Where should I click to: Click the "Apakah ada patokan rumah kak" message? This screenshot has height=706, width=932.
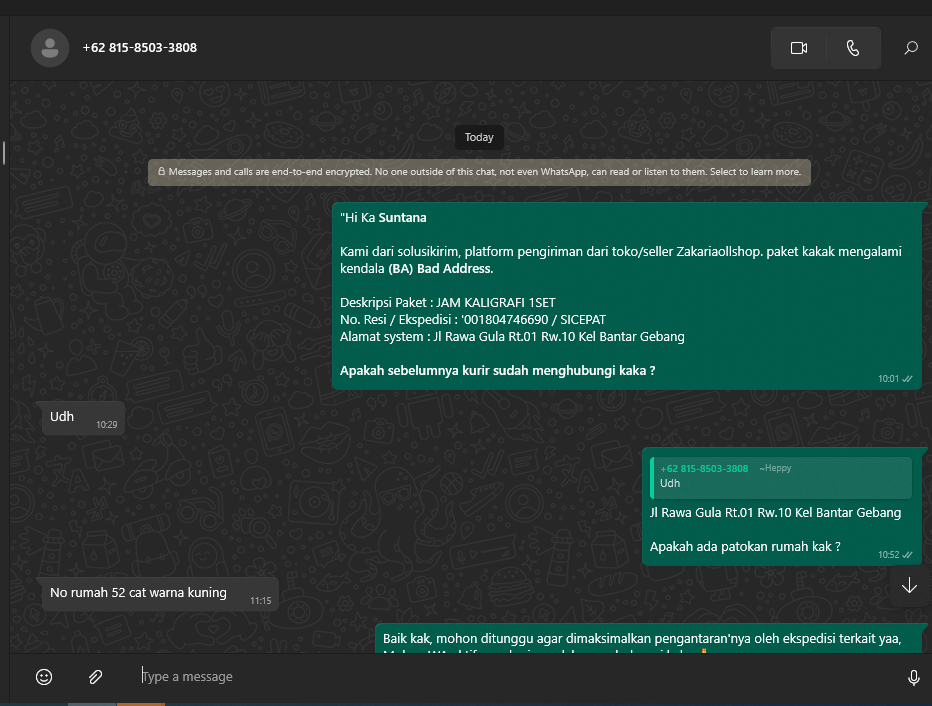point(745,546)
